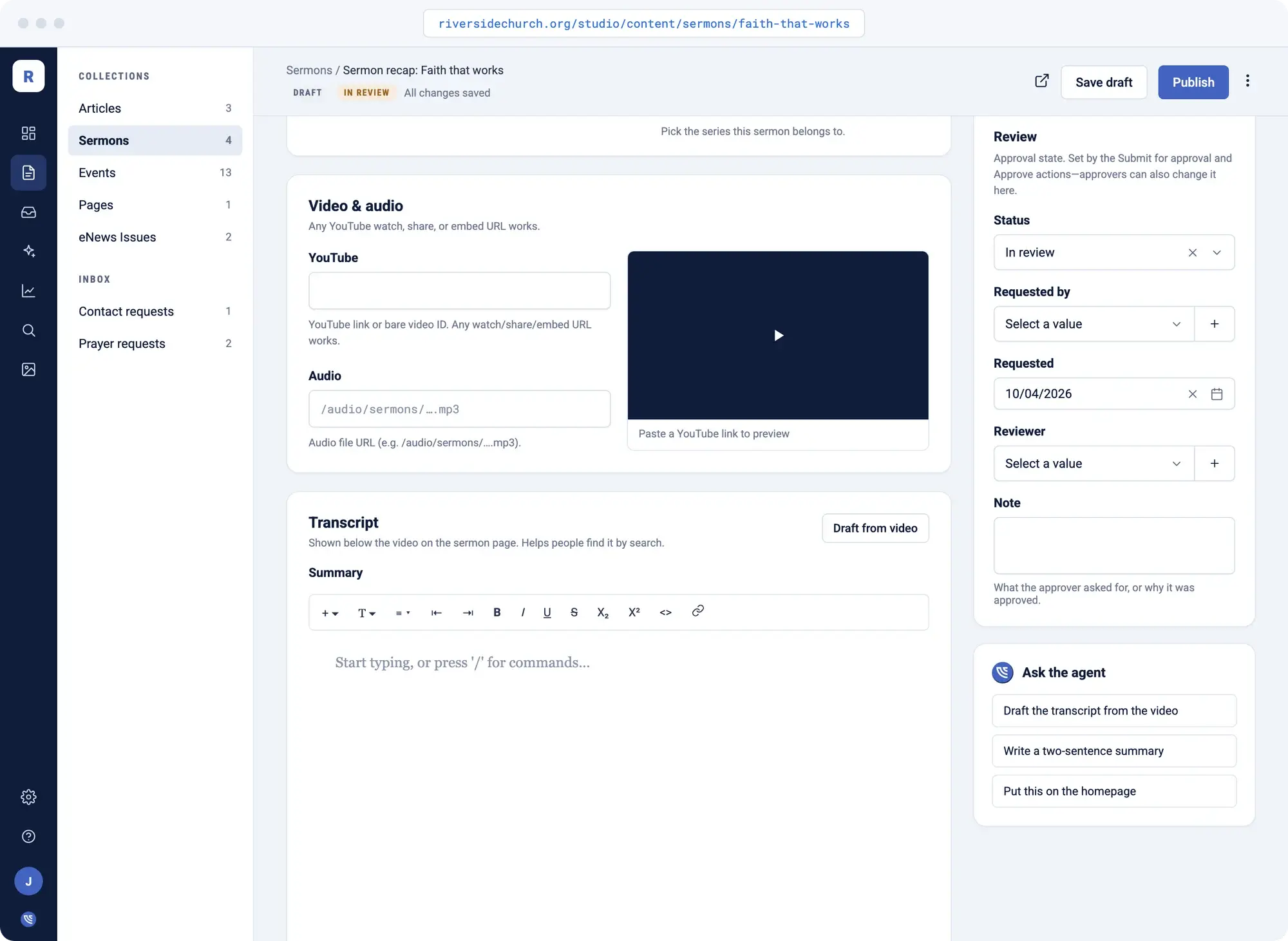
Task: Toggle strikethrough formatting in Summary toolbar
Action: (x=574, y=613)
